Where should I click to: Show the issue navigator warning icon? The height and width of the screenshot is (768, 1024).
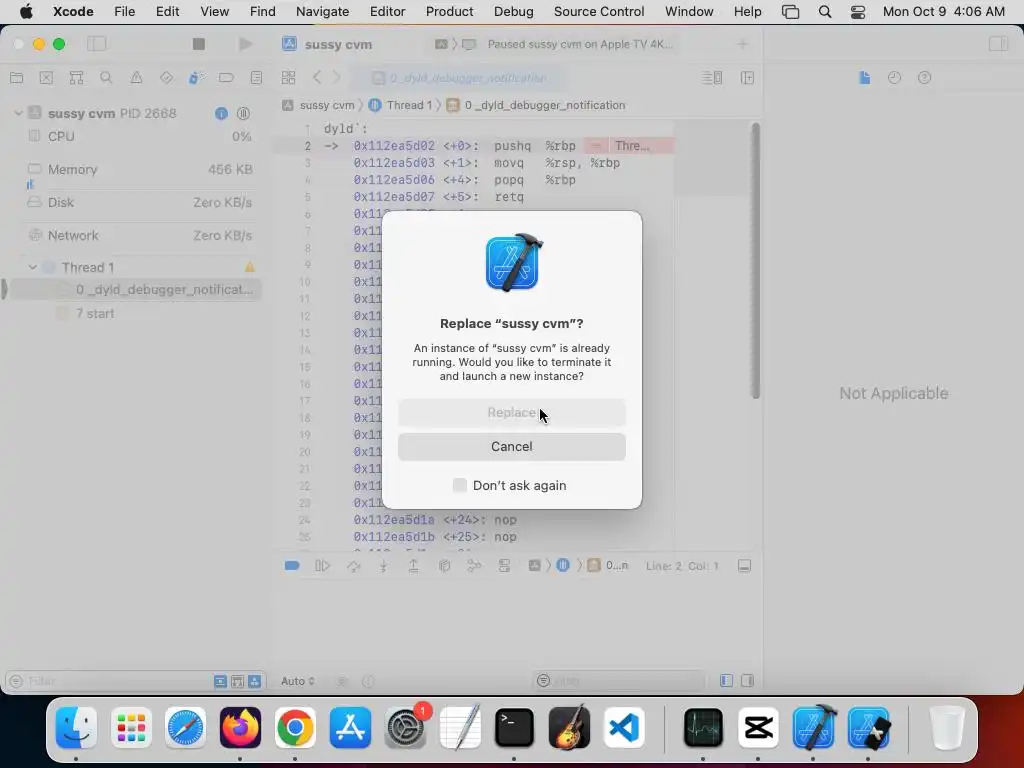coord(136,78)
